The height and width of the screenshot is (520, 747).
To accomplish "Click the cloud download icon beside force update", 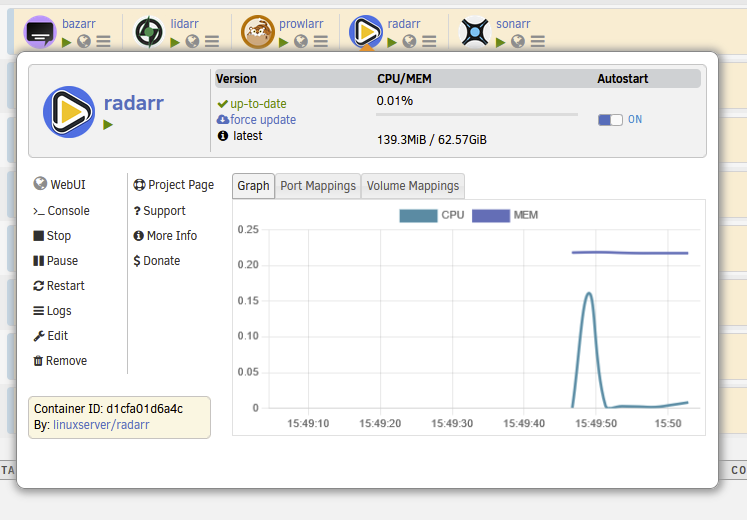I will pos(223,119).
